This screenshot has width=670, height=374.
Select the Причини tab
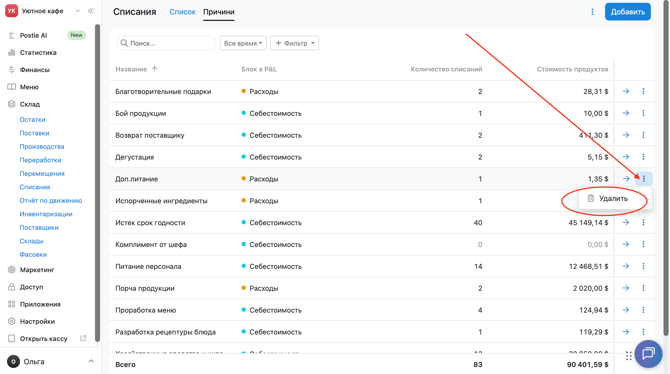pyautogui.click(x=218, y=12)
